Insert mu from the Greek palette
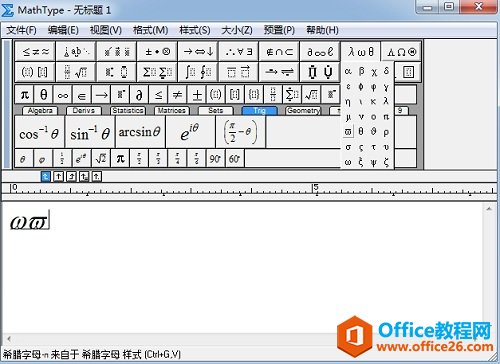The image size is (500, 364). pyautogui.click(x=348, y=117)
